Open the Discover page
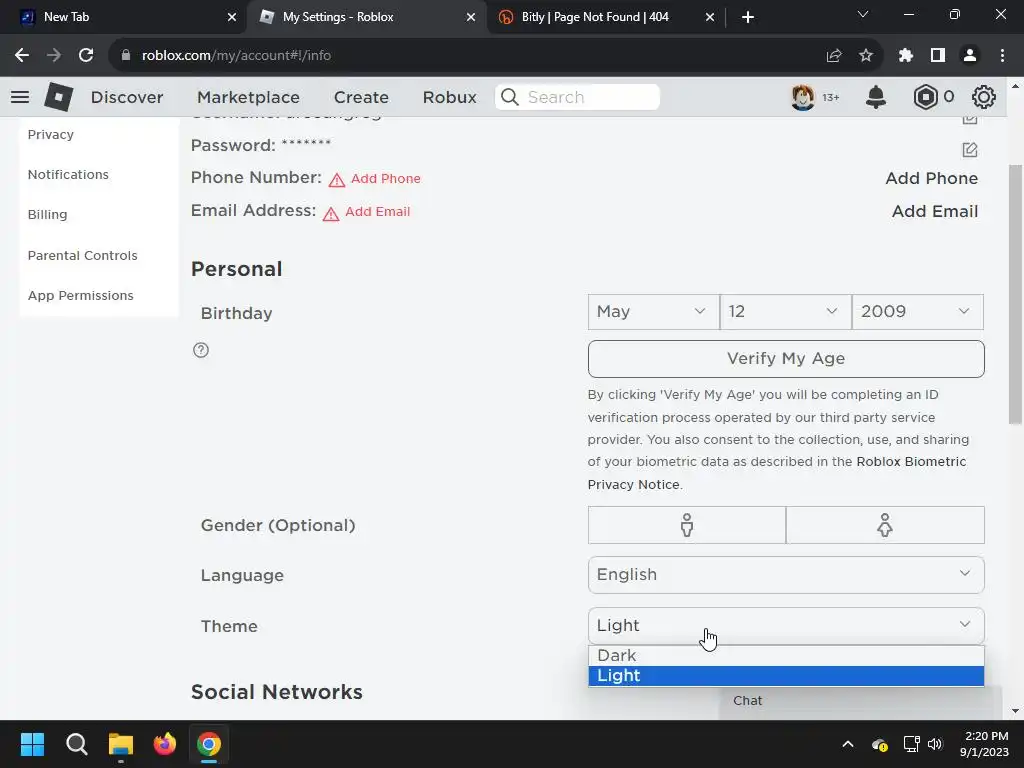This screenshot has width=1024, height=768. tap(127, 97)
